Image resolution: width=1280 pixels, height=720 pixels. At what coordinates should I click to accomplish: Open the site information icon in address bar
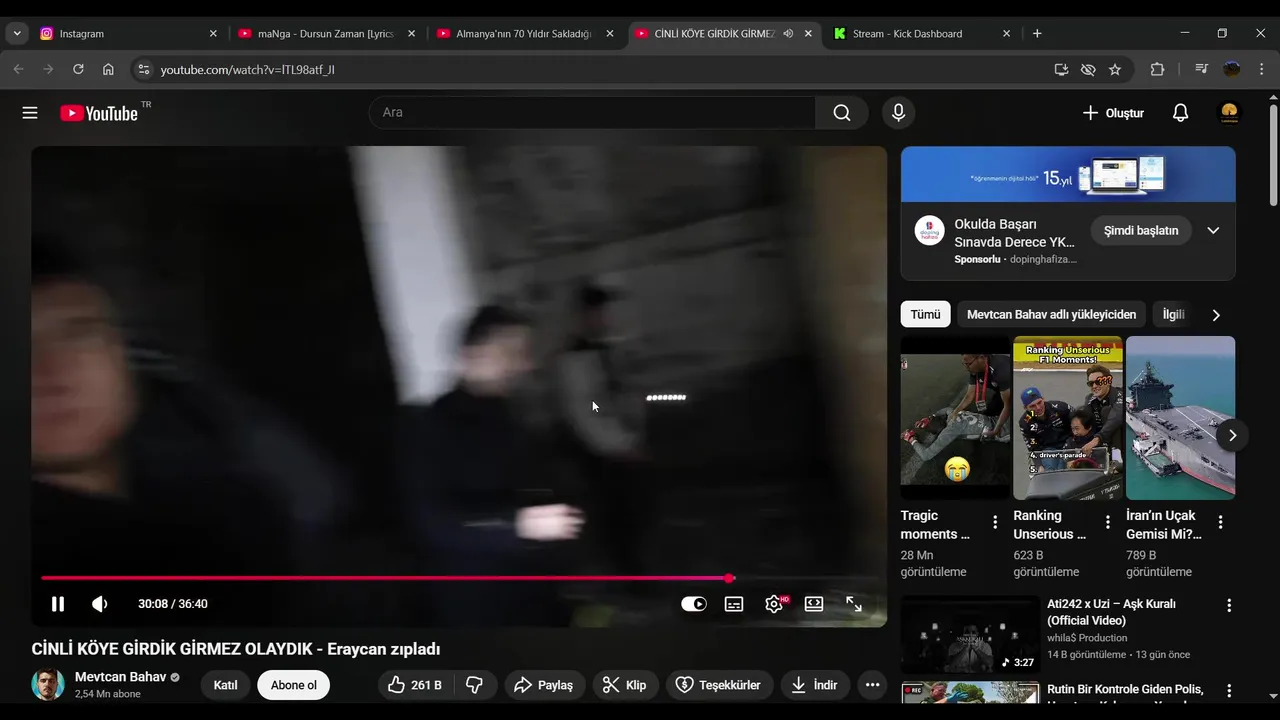coord(143,69)
